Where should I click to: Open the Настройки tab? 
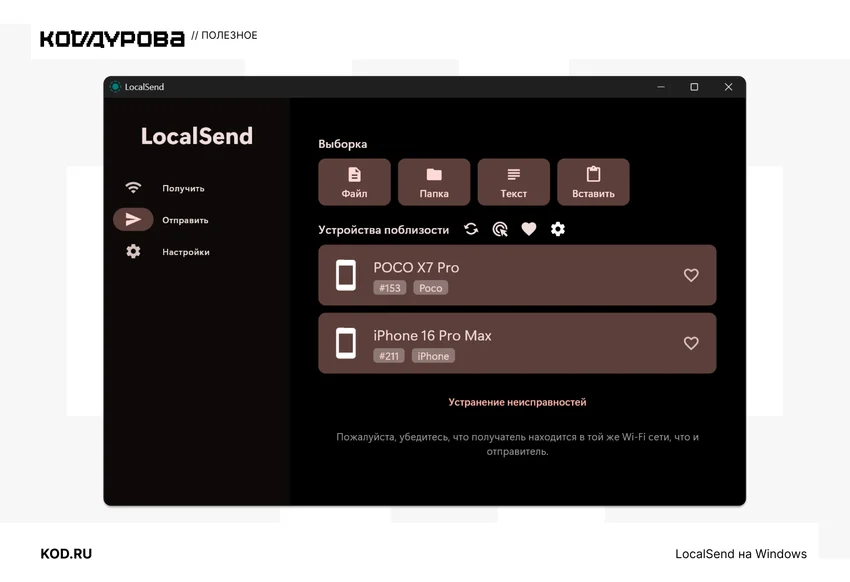point(186,252)
